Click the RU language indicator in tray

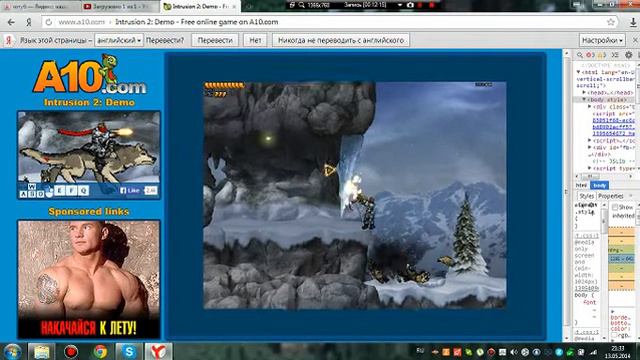click(420, 351)
